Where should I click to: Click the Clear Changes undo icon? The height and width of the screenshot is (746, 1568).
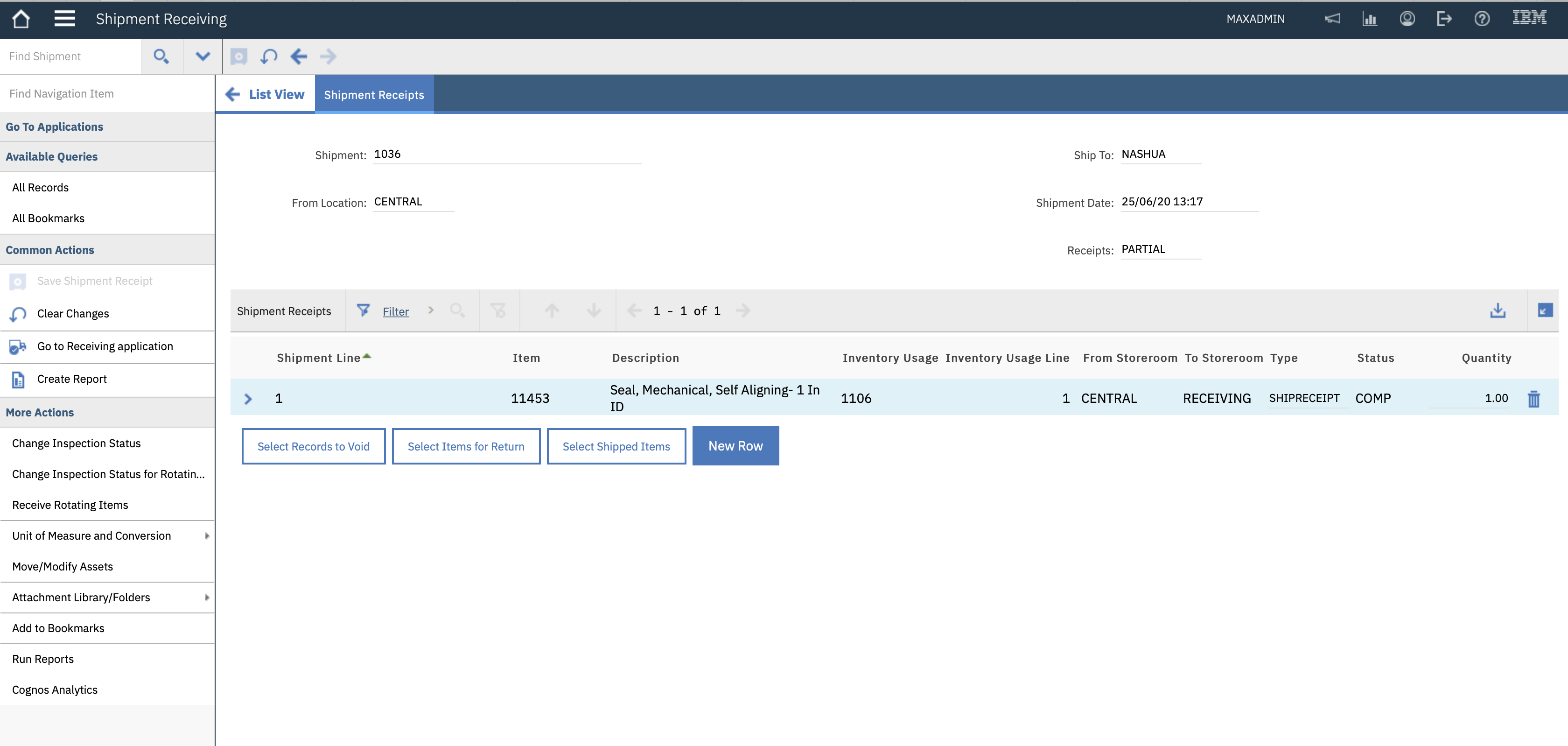click(x=18, y=314)
